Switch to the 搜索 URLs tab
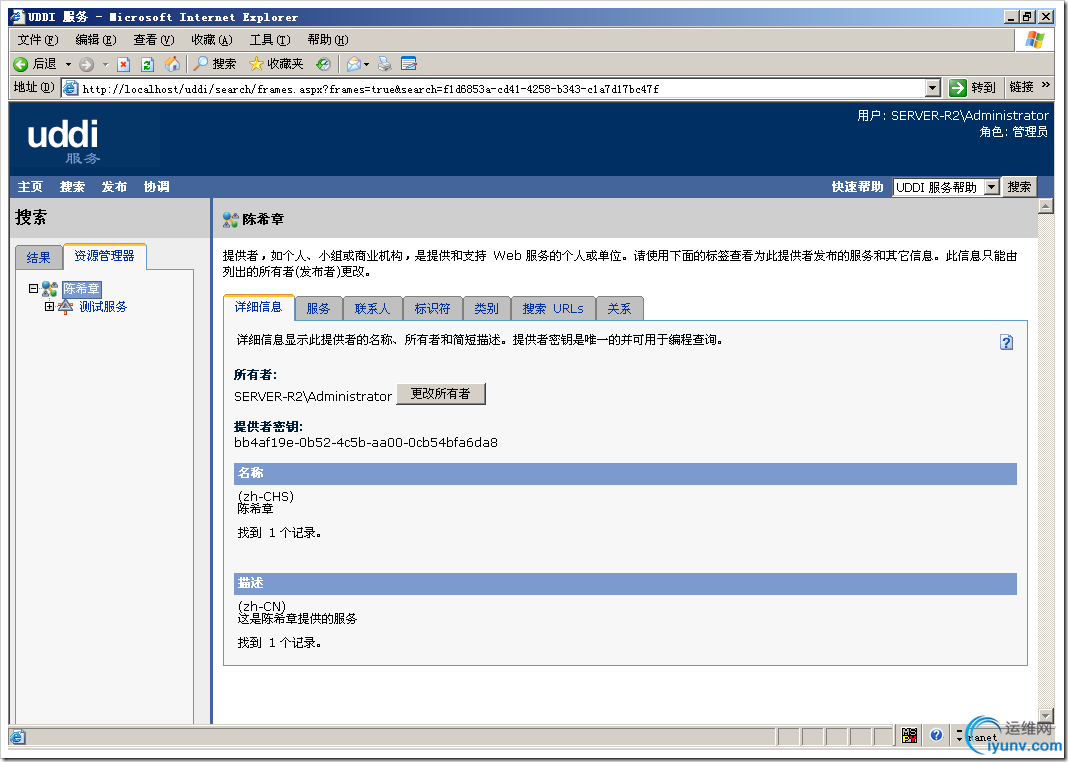Image resolution: width=1068 pixels, height=762 pixels. (553, 308)
